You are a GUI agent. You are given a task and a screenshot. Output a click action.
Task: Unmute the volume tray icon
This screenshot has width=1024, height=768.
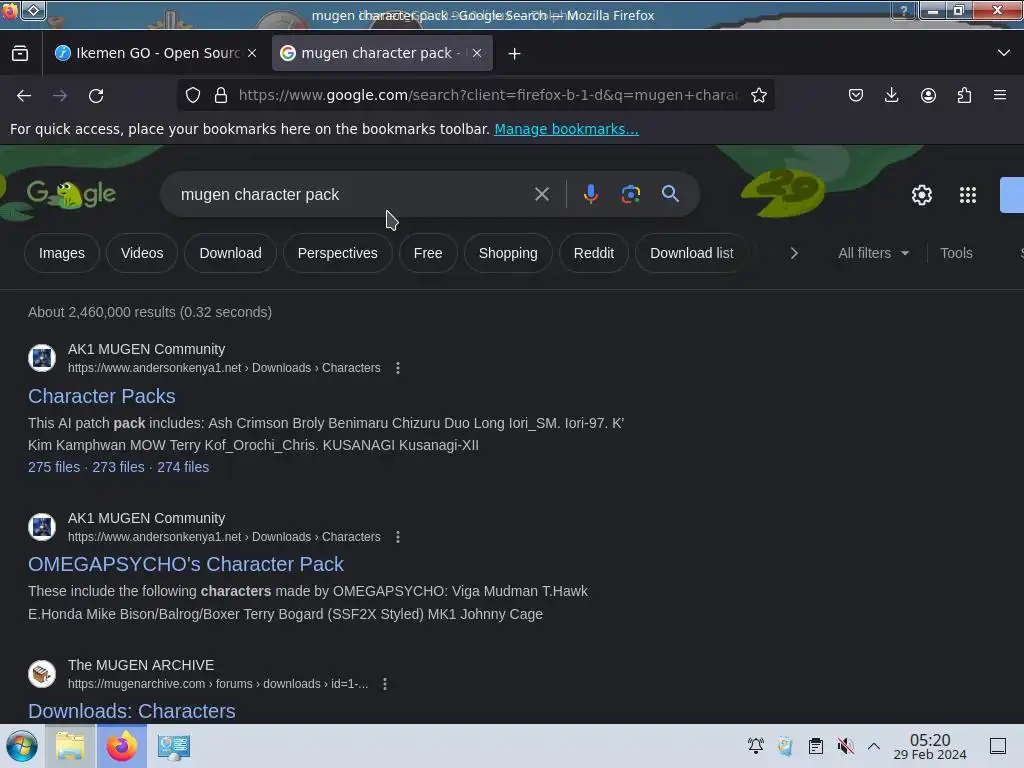(x=845, y=746)
